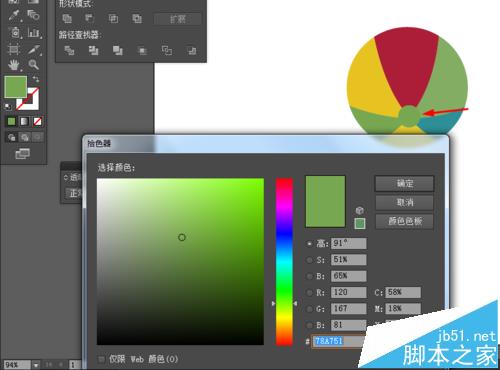
Task: Apply solid Color mode button
Action: pyautogui.click(x=11, y=121)
